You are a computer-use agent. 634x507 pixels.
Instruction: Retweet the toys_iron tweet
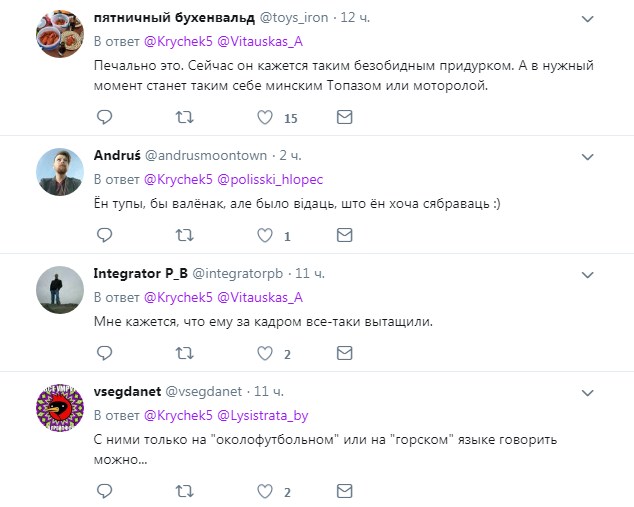click(x=184, y=117)
